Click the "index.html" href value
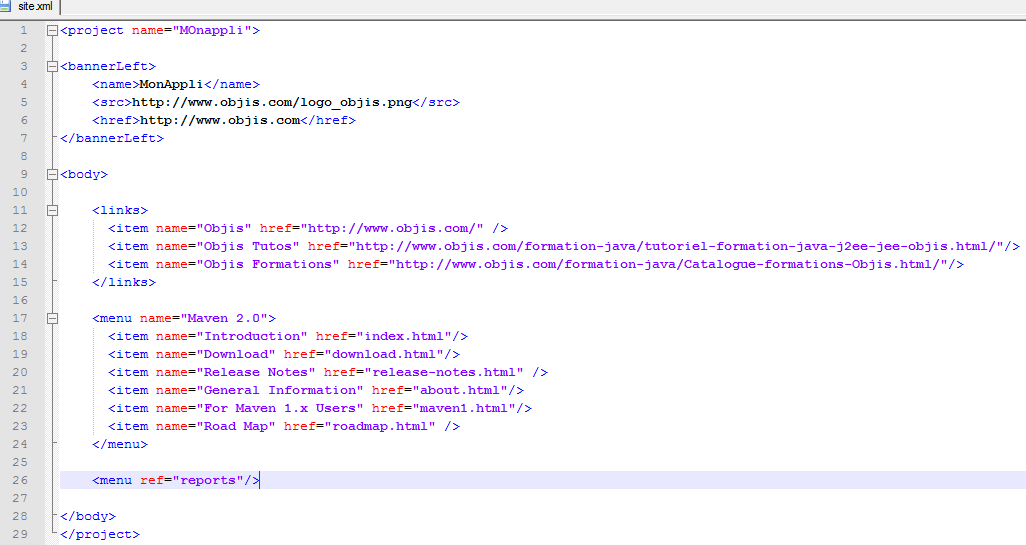The height and width of the screenshot is (545, 1026). click(404, 336)
